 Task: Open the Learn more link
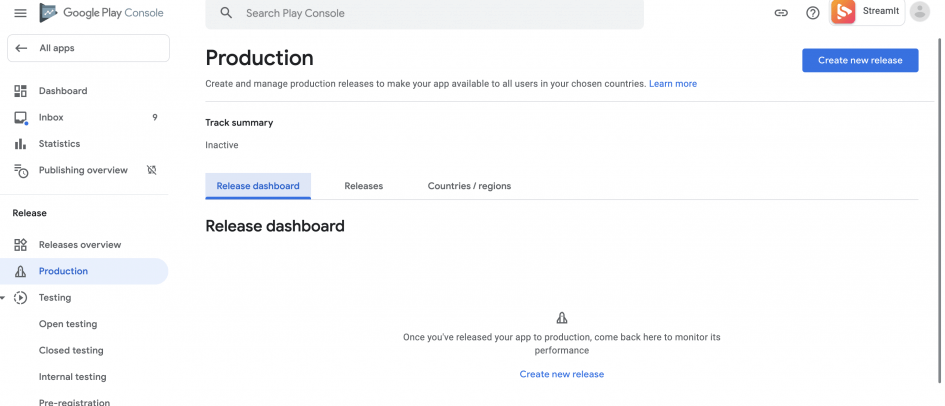tap(673, 84)
